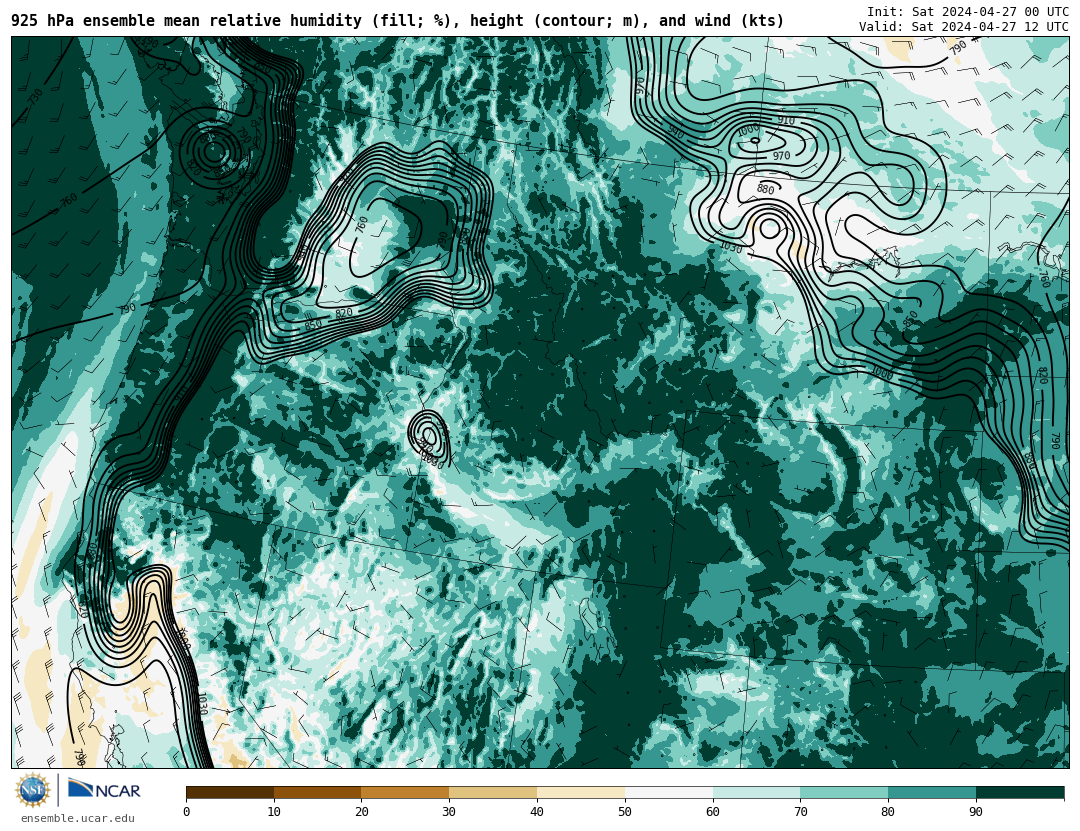Select the 60–70% pale mint colorbar segment
Image resolution: width=1080 pixels, height=831 pixels.
756,792
